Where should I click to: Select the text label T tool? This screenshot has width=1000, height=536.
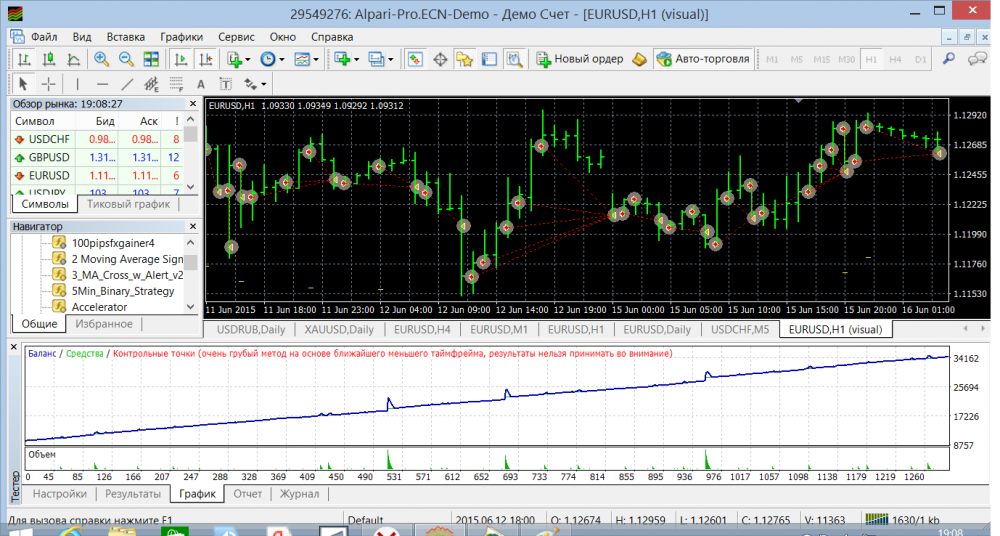pyautogui.click(x=225, y=84)
